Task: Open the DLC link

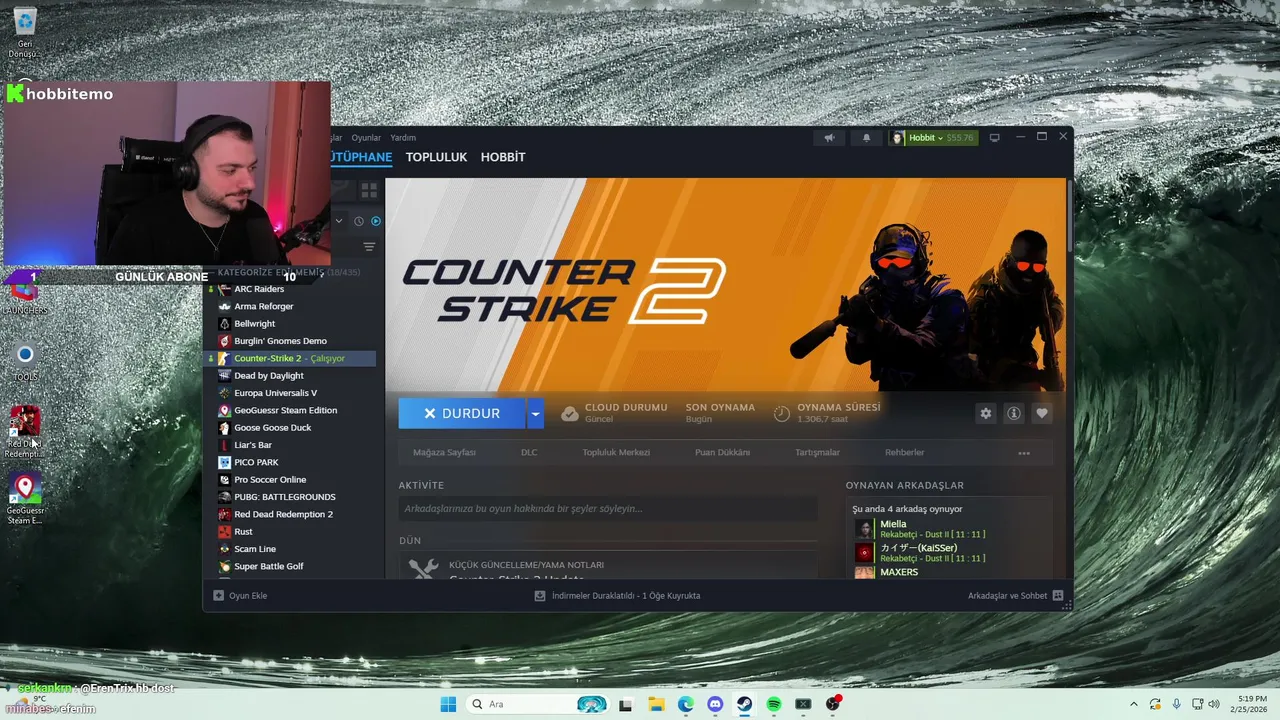Action: 529,453
